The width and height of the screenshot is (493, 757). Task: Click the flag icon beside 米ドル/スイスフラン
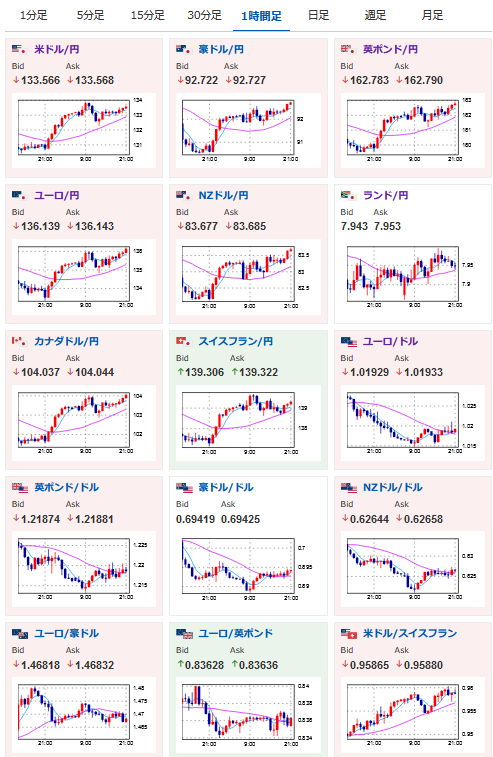[349, 633]
